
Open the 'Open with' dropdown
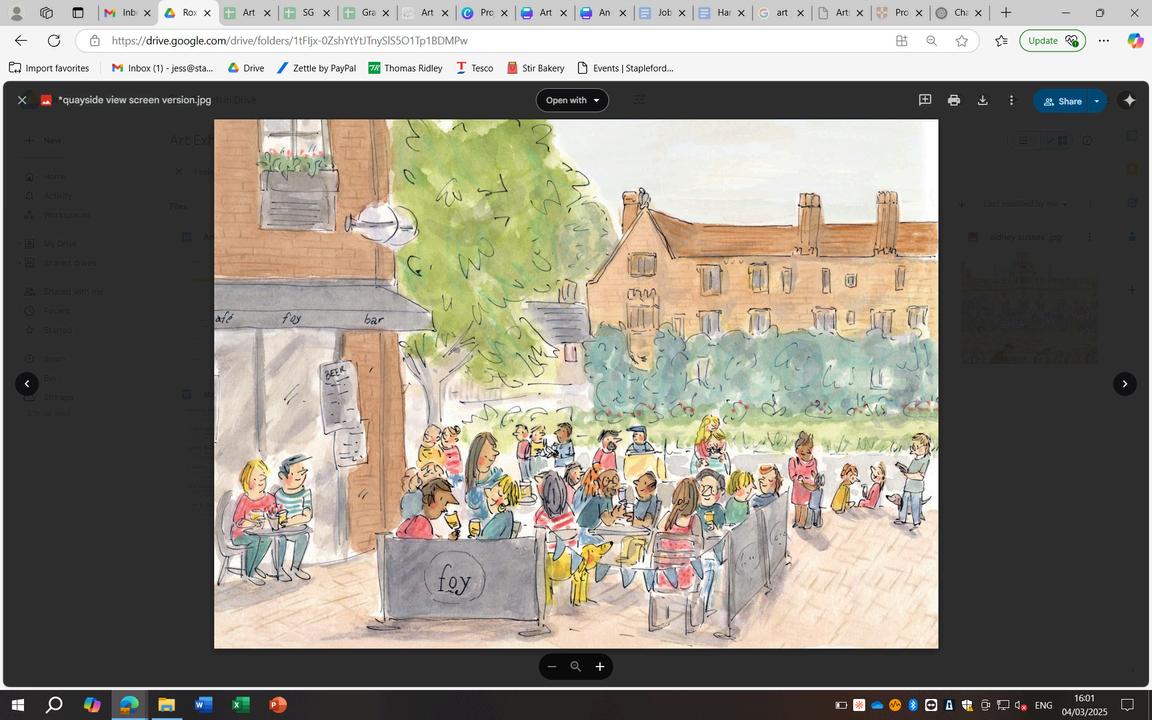[x=572, y=100]
